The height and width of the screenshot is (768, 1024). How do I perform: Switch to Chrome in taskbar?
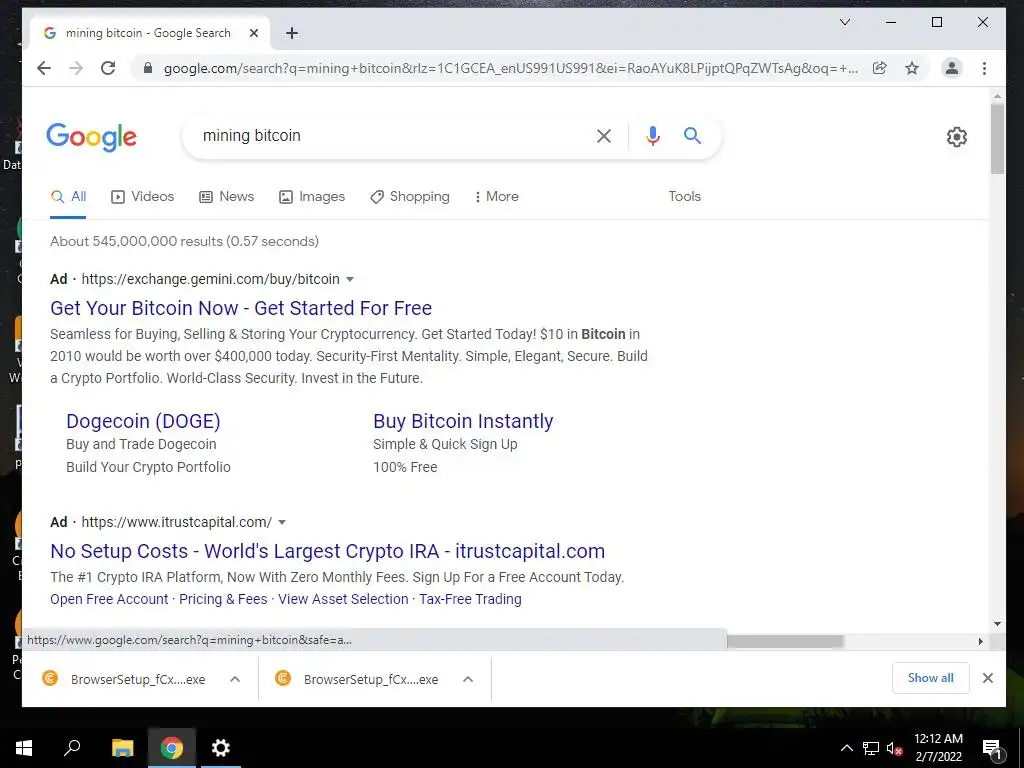click(171, 748)
